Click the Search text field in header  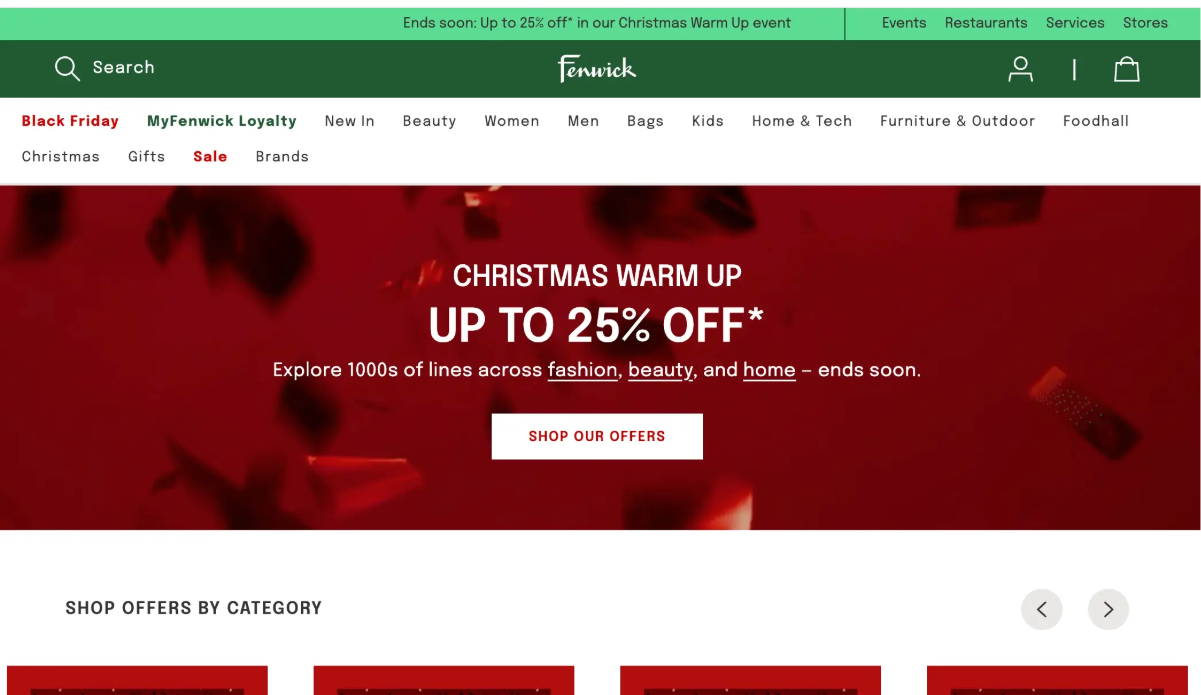click(x=123, y=68)
